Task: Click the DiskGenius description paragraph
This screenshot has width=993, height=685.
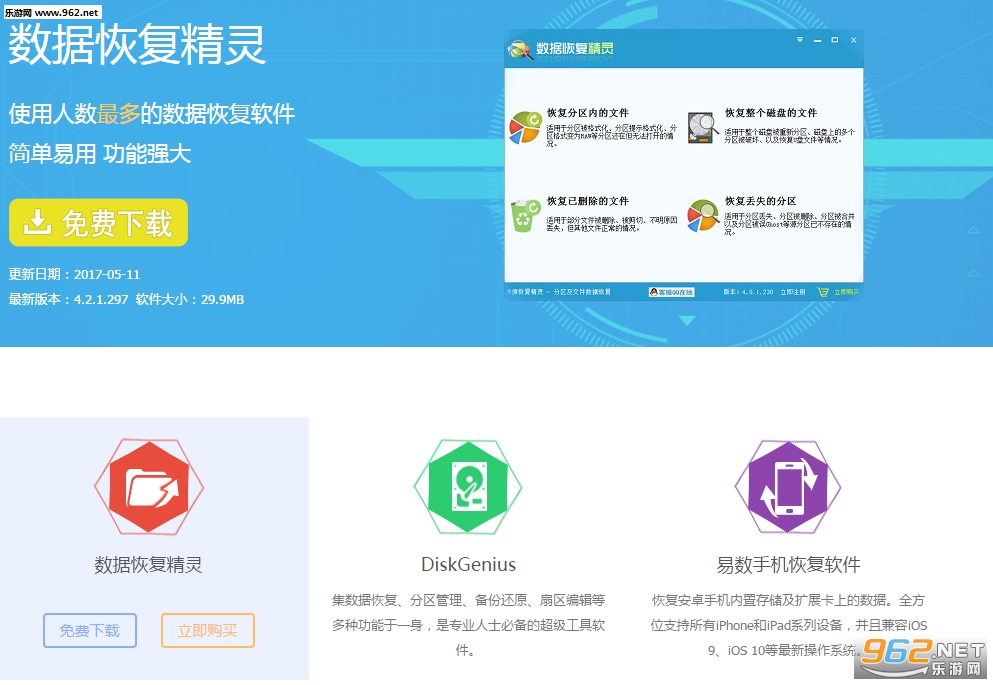Action: pyautogui.click(x=469, y=625)
